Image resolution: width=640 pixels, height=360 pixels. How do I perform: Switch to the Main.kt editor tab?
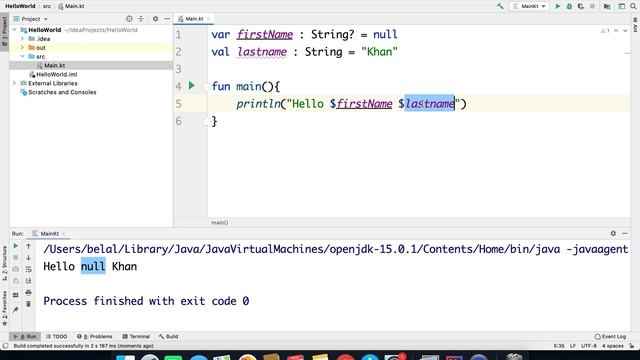(194, 19)
